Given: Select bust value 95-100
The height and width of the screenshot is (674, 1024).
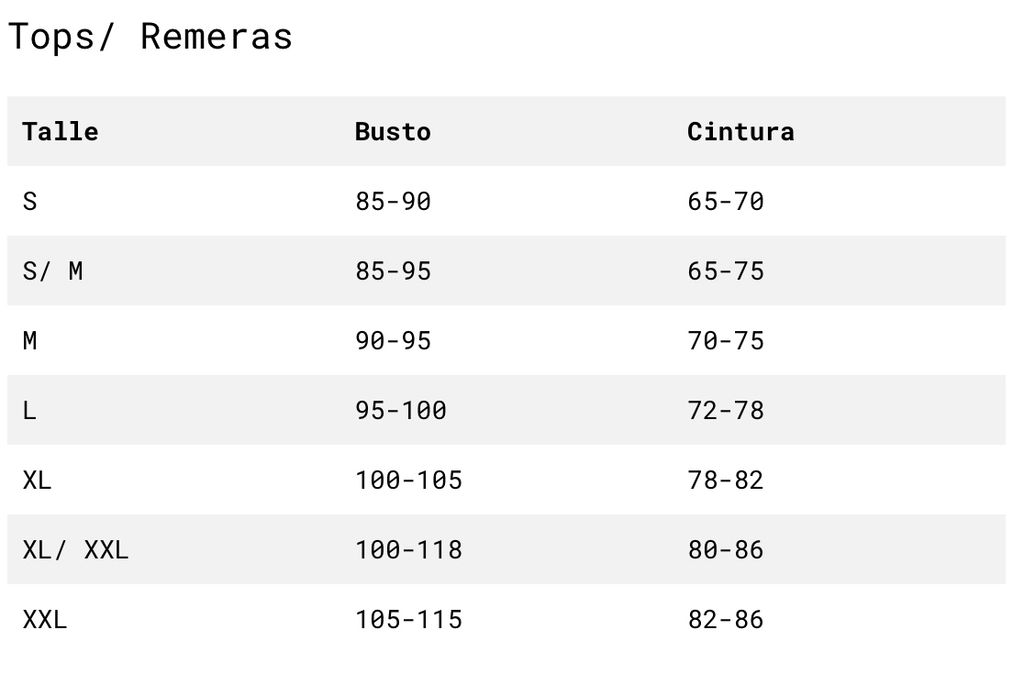Looking at the screenshot, I should pyautogui.click(x=401, y=411).
